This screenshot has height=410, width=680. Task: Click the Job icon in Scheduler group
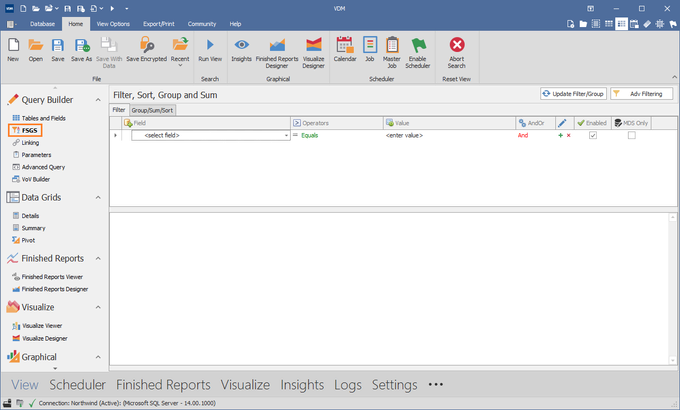click(x=369, y=50)
